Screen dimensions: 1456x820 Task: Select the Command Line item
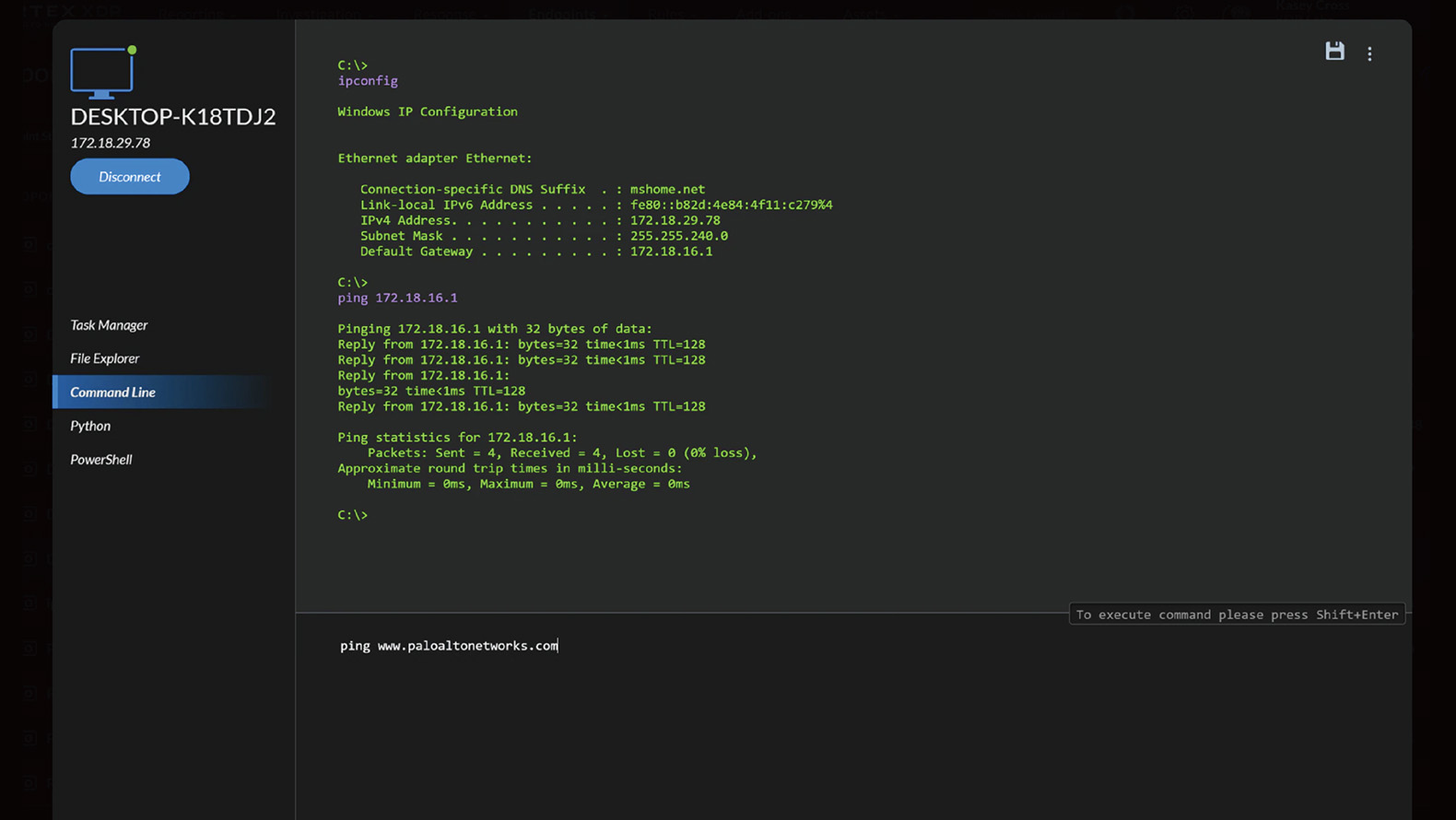point(112,392)
